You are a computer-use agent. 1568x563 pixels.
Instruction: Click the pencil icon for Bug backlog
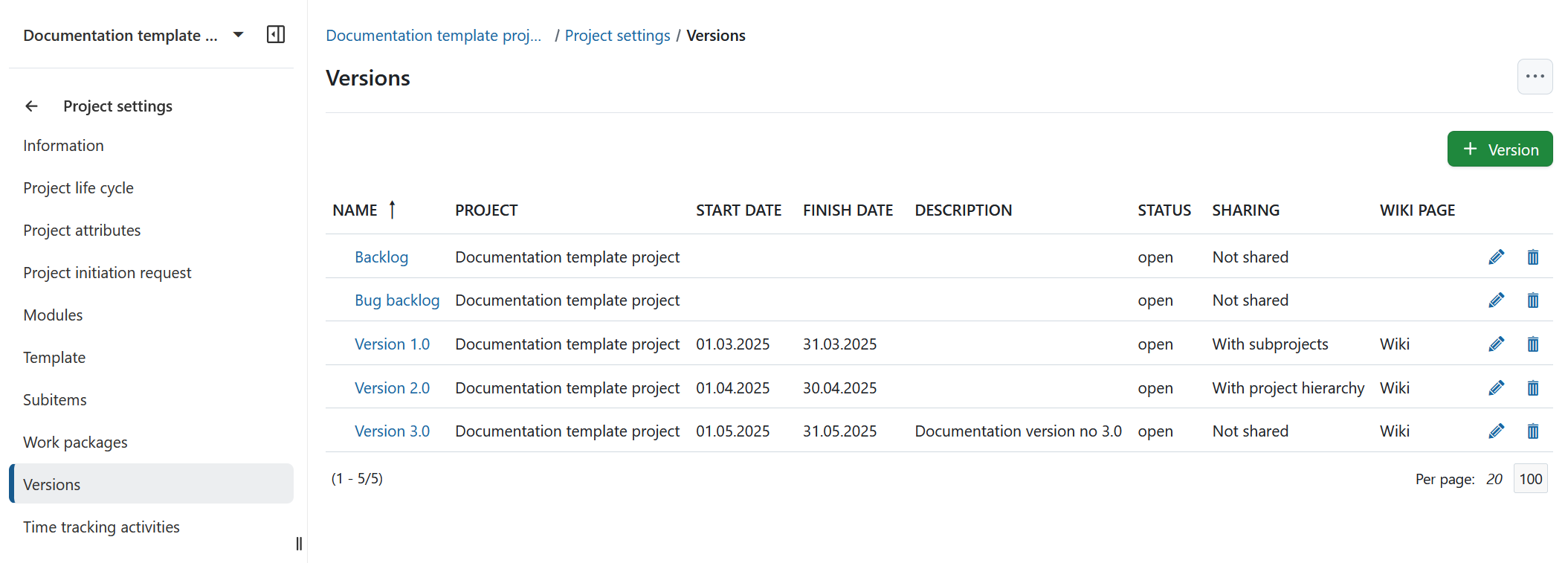click(1496, 300)
